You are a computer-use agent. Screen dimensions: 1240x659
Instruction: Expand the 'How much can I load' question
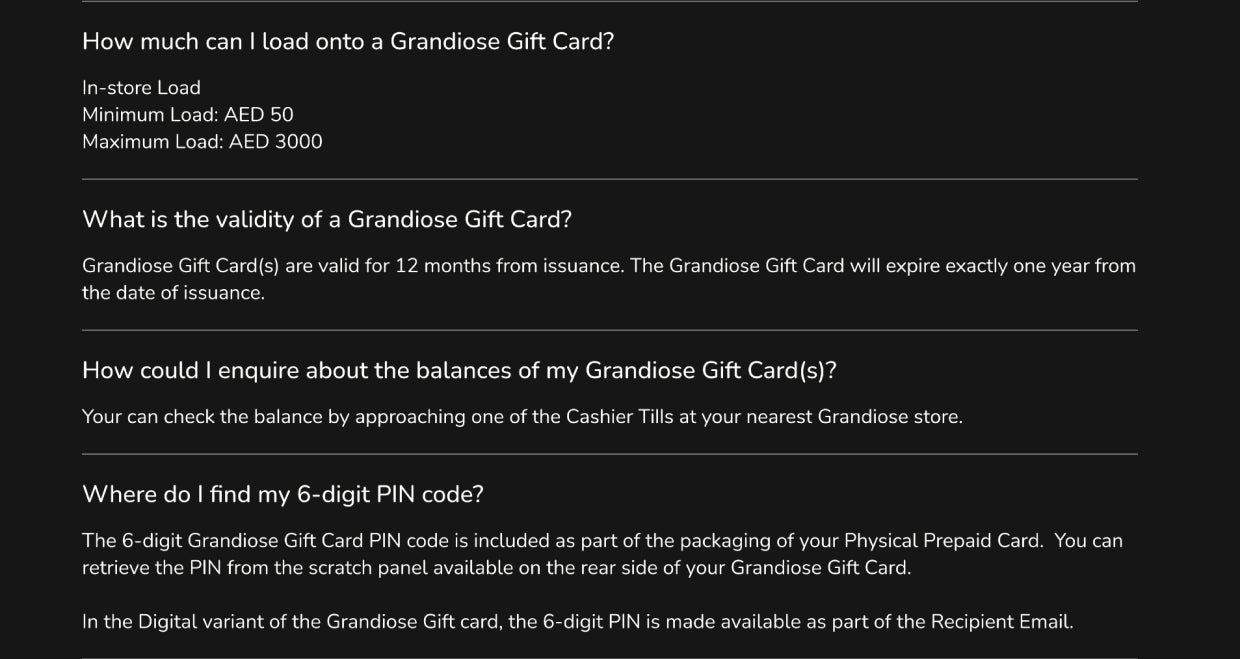[x=348, y=42]
